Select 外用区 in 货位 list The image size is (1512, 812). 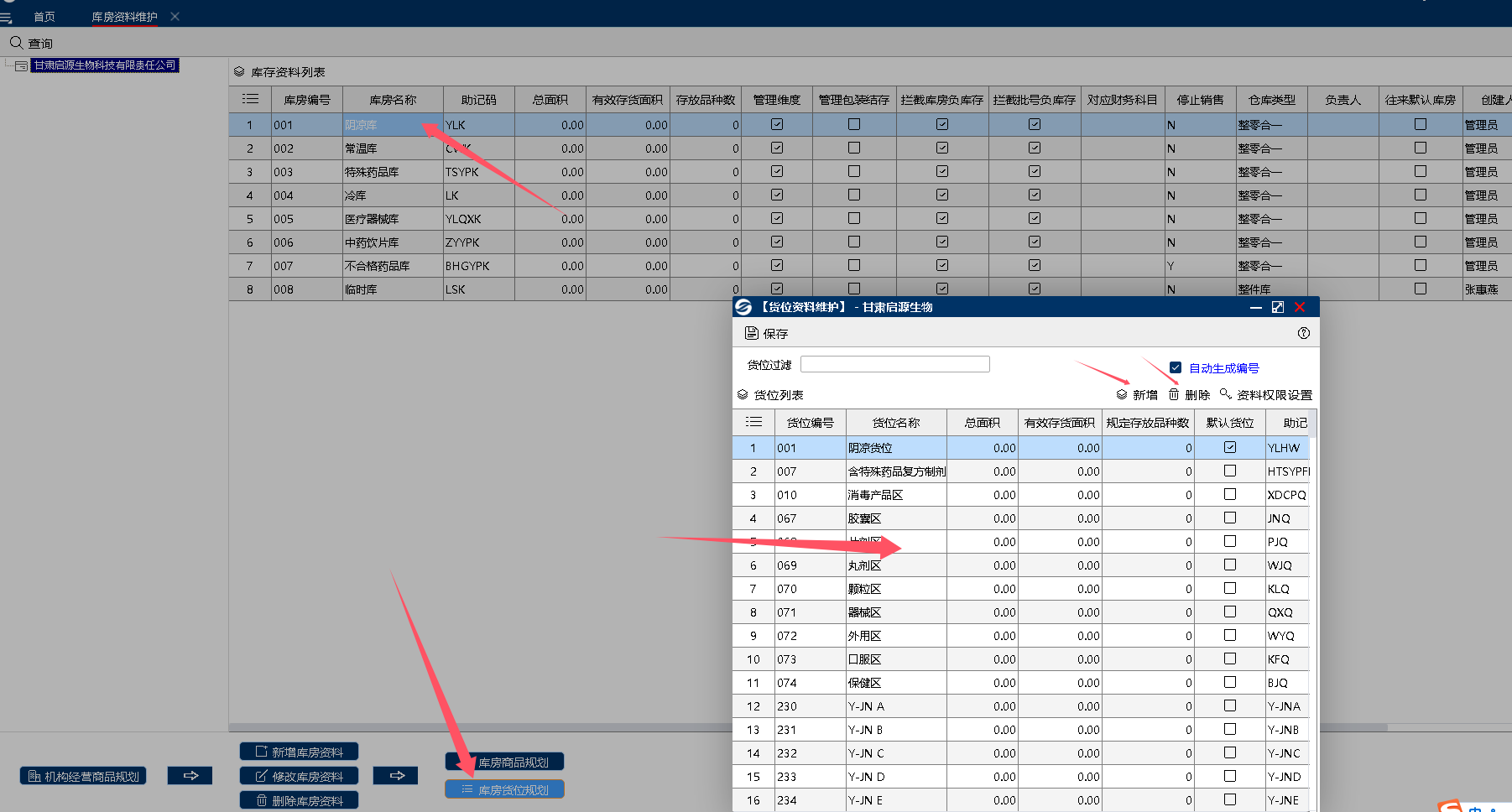point(896,636)
